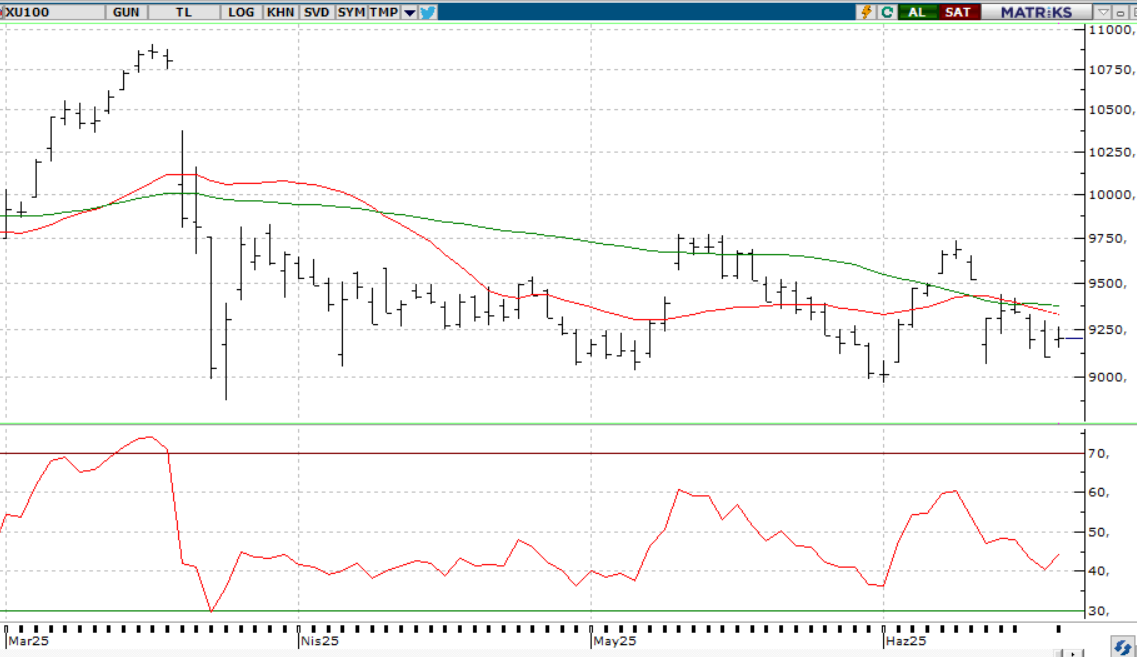The image size is (1137, 657).
Task: Toggle the TMP option
Action: 384,12
